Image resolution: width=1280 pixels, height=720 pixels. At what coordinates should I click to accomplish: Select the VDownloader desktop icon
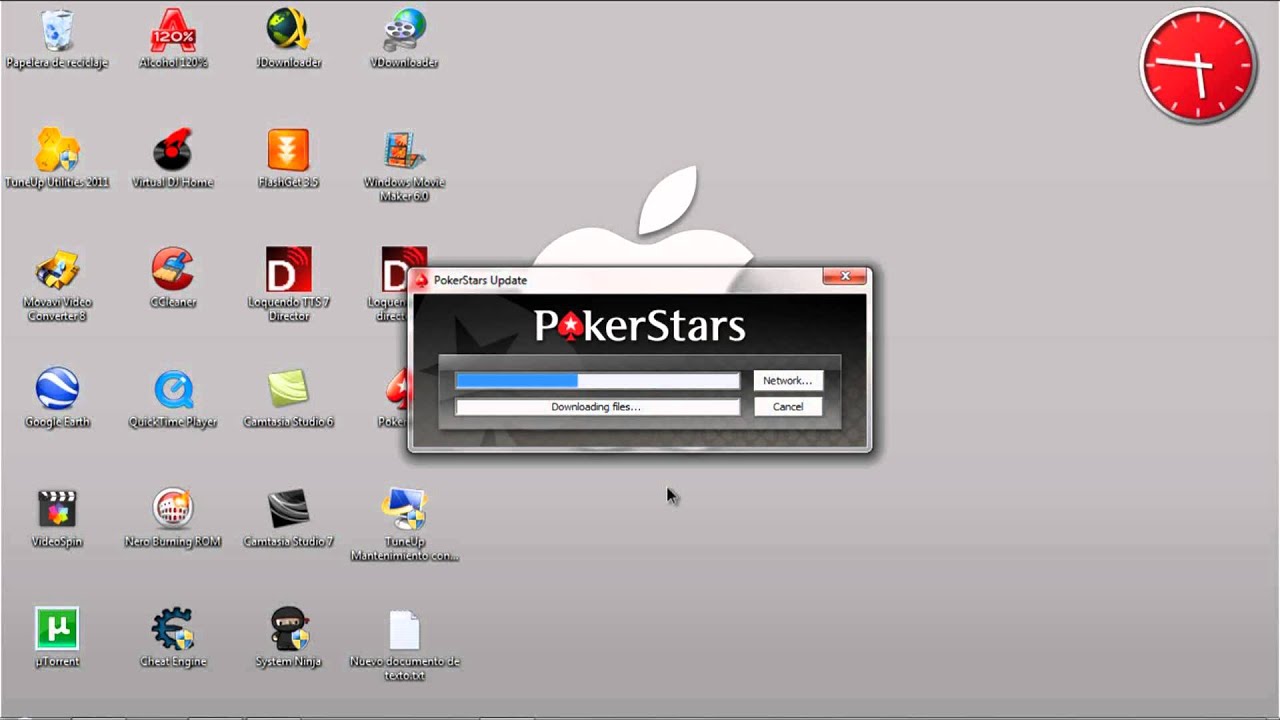(404, 31)
